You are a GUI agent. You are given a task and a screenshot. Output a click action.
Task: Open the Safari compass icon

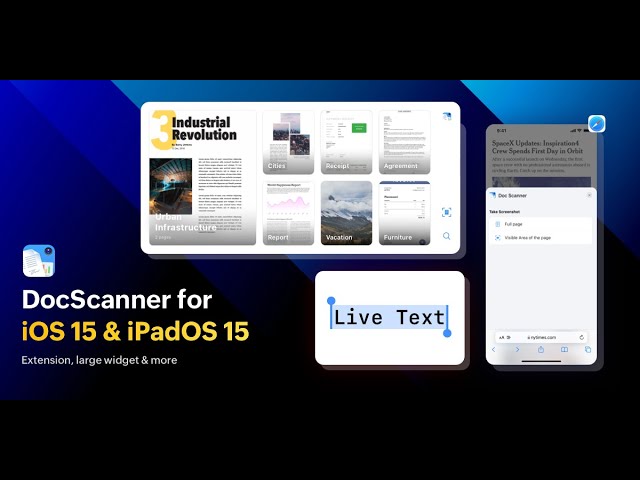[x=596, y=123]
